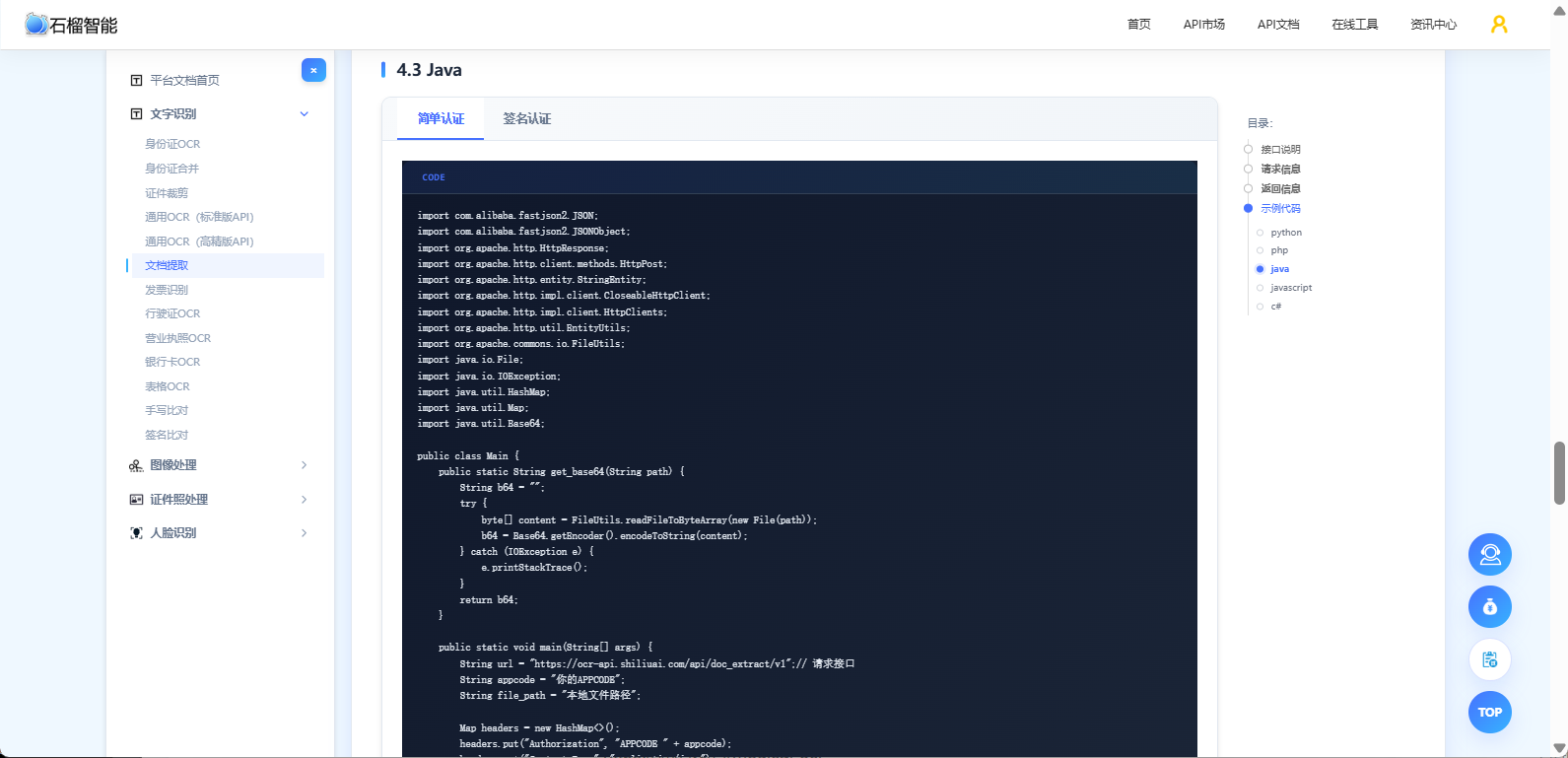This screenshot has width=1568, height=758.
Task: Jump to 示例代码 in the table of contents
Action: point(1280,209)
